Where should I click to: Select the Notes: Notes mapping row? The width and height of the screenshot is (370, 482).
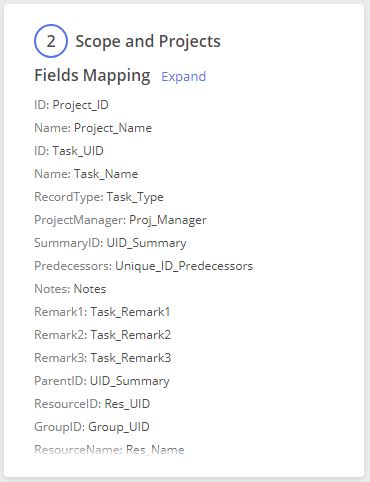click(70, 289)
